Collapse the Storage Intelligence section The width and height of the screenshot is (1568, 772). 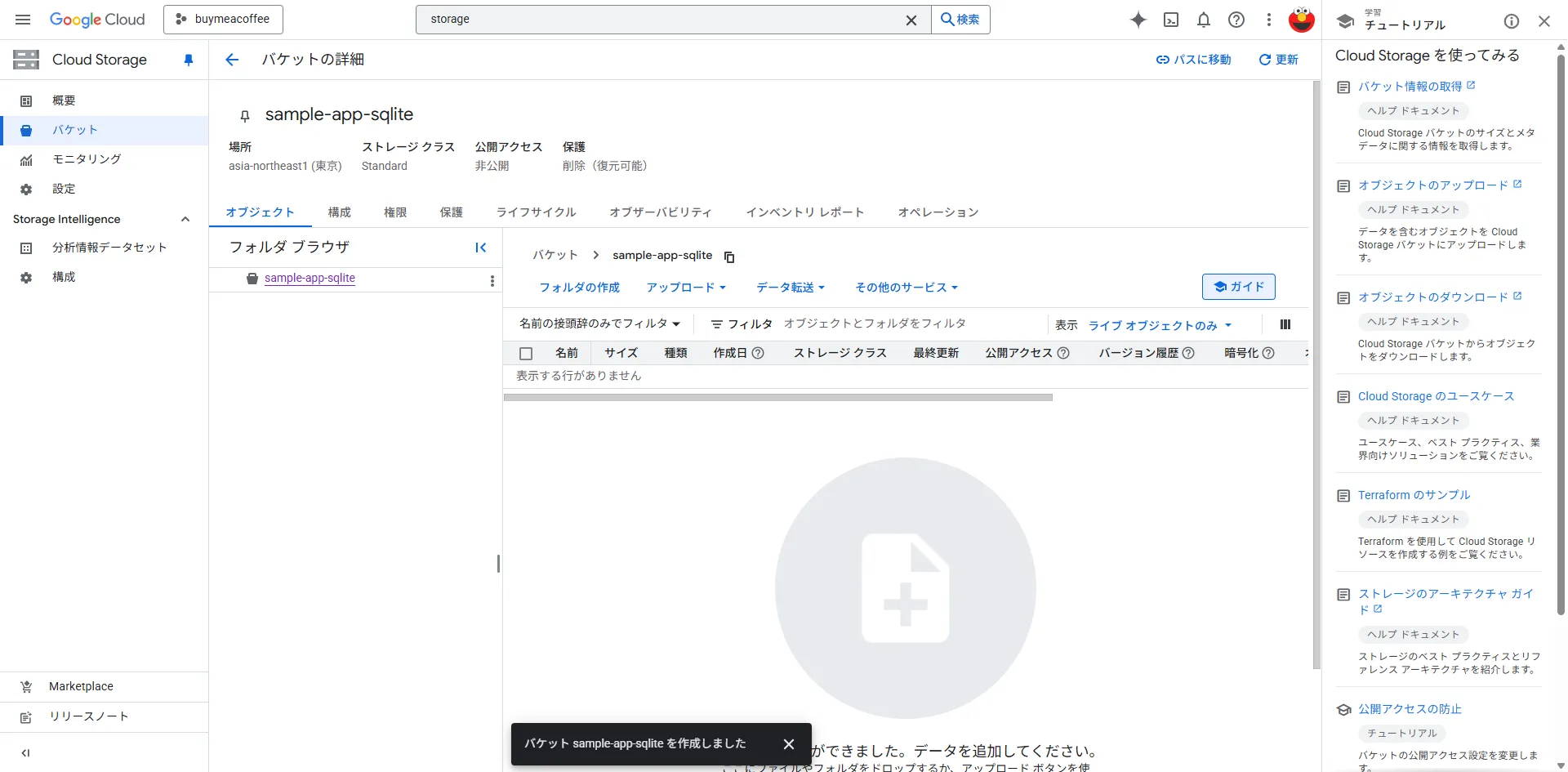185,219
